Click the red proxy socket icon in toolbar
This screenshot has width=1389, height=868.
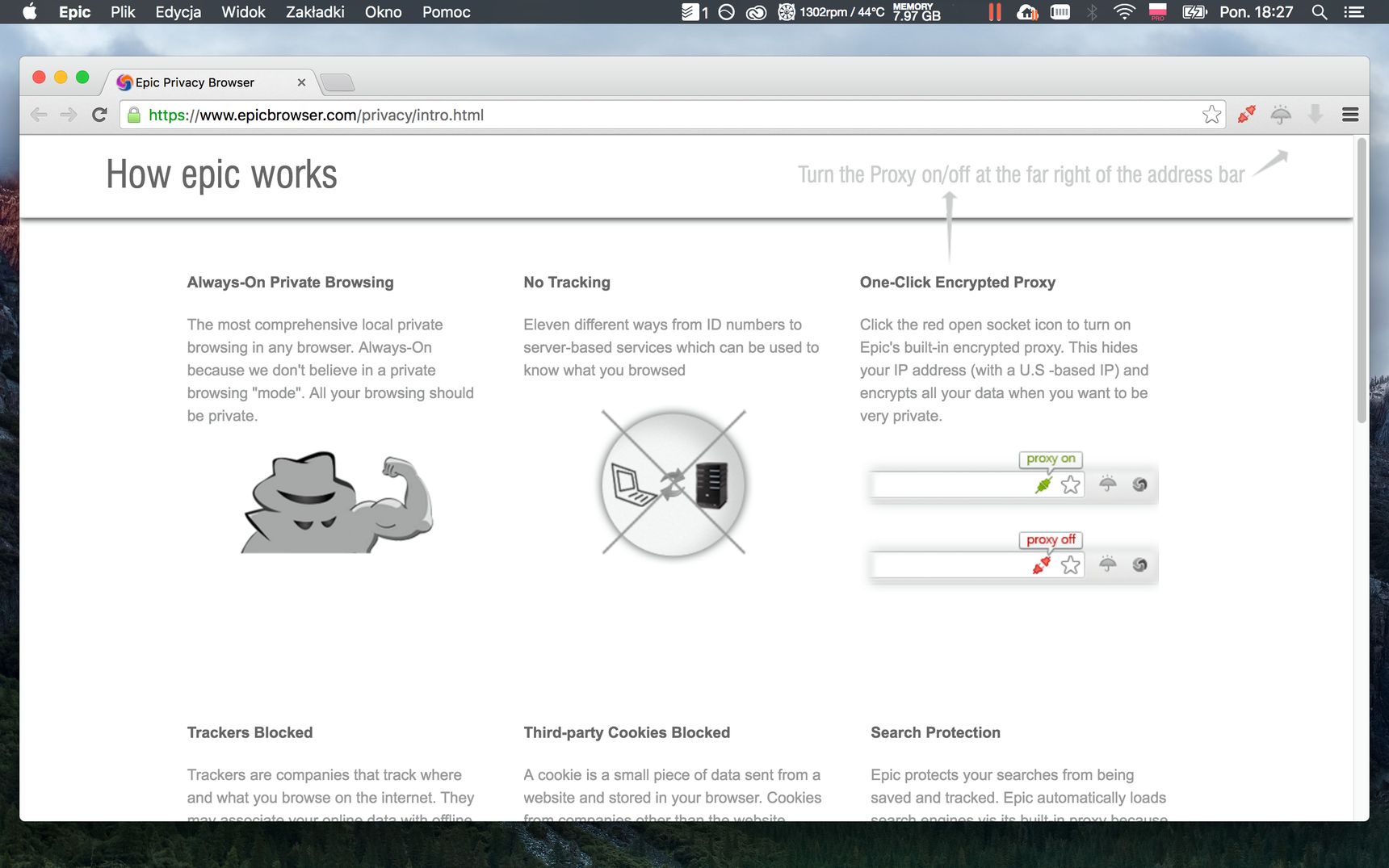pos(1246,115)
